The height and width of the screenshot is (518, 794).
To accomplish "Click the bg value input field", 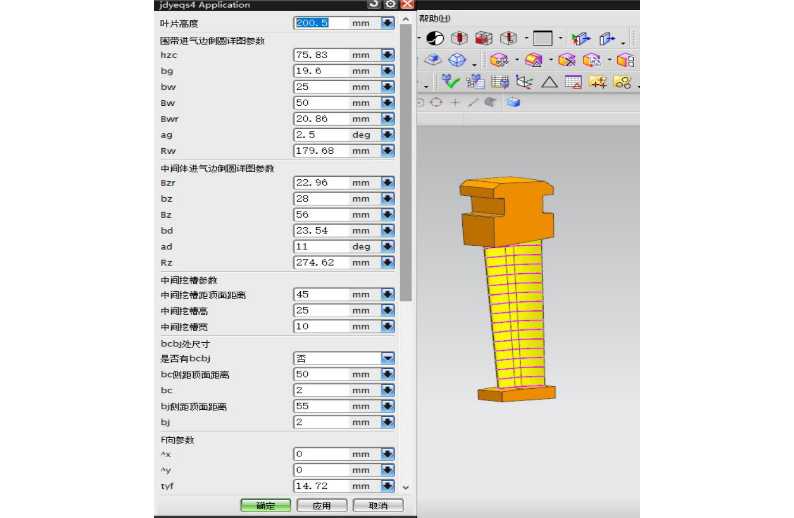I will (x=320, y=71).
